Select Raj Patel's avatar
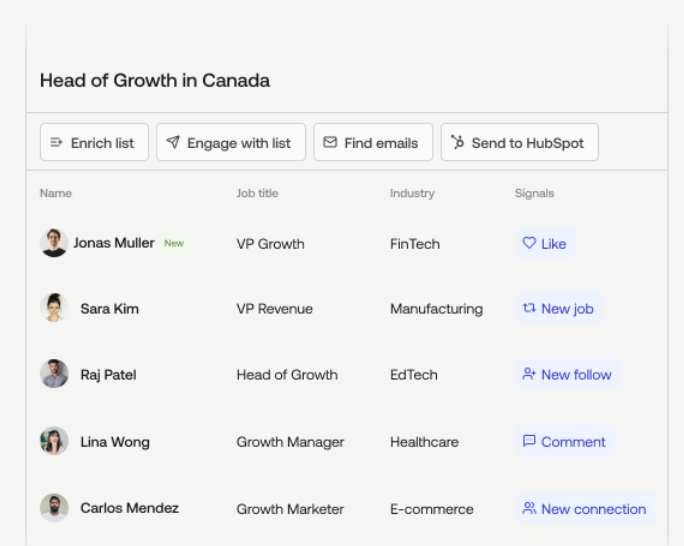Viewport: 684px width, 546px height. pyautogui.click(x=54, y=374)
